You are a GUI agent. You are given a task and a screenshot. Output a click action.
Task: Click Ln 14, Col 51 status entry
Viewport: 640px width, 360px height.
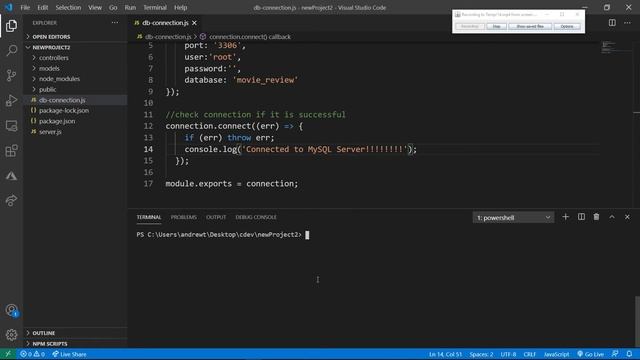click(445, 354)
